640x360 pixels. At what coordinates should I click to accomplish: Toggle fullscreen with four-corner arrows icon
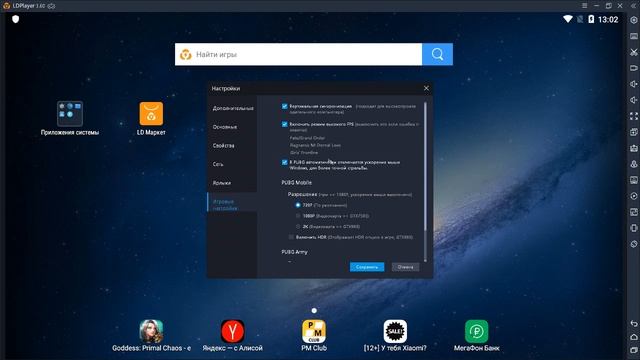coord(634,116)
